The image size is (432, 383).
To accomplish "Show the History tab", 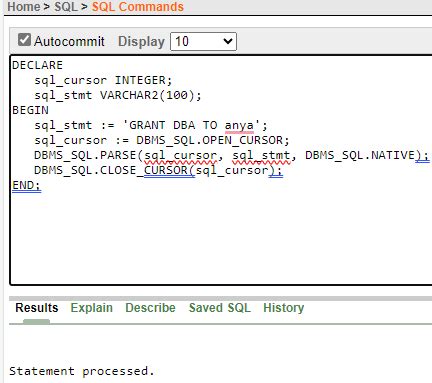I will (x=284, y=308).
